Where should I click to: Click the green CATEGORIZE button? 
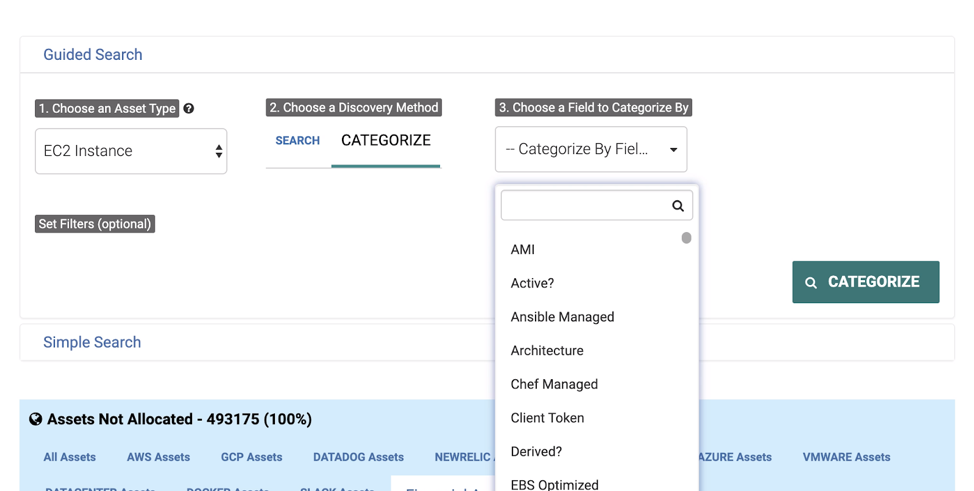click(x=865, y=282)
